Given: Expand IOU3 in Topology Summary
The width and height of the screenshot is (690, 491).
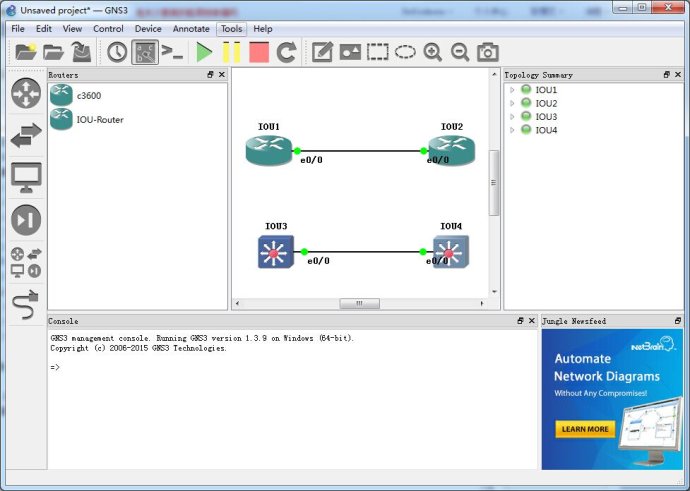Looking at the screenshot, I should [512, 117].
